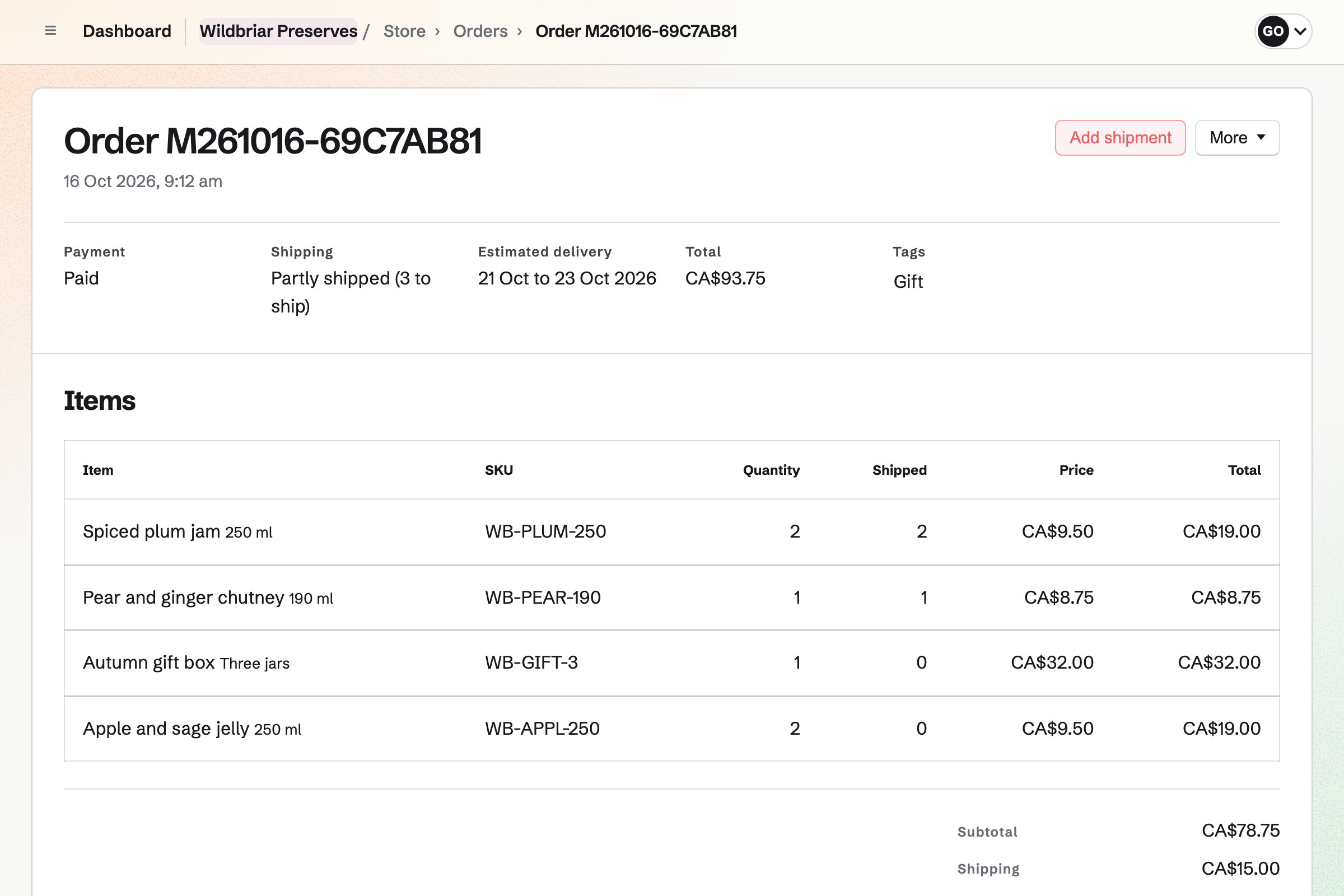This screenshot has width=1344, height=896.
Task: Select the Pear and ginger chutney item
Action: (208, 598)
